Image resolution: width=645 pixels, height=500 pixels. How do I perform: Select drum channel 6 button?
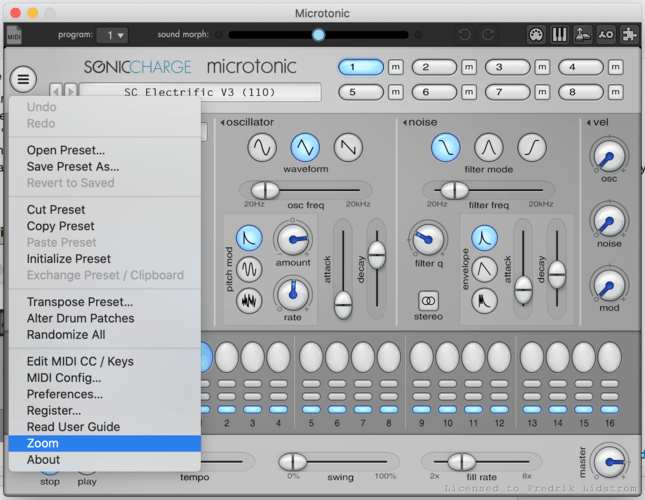click(434, 92)
